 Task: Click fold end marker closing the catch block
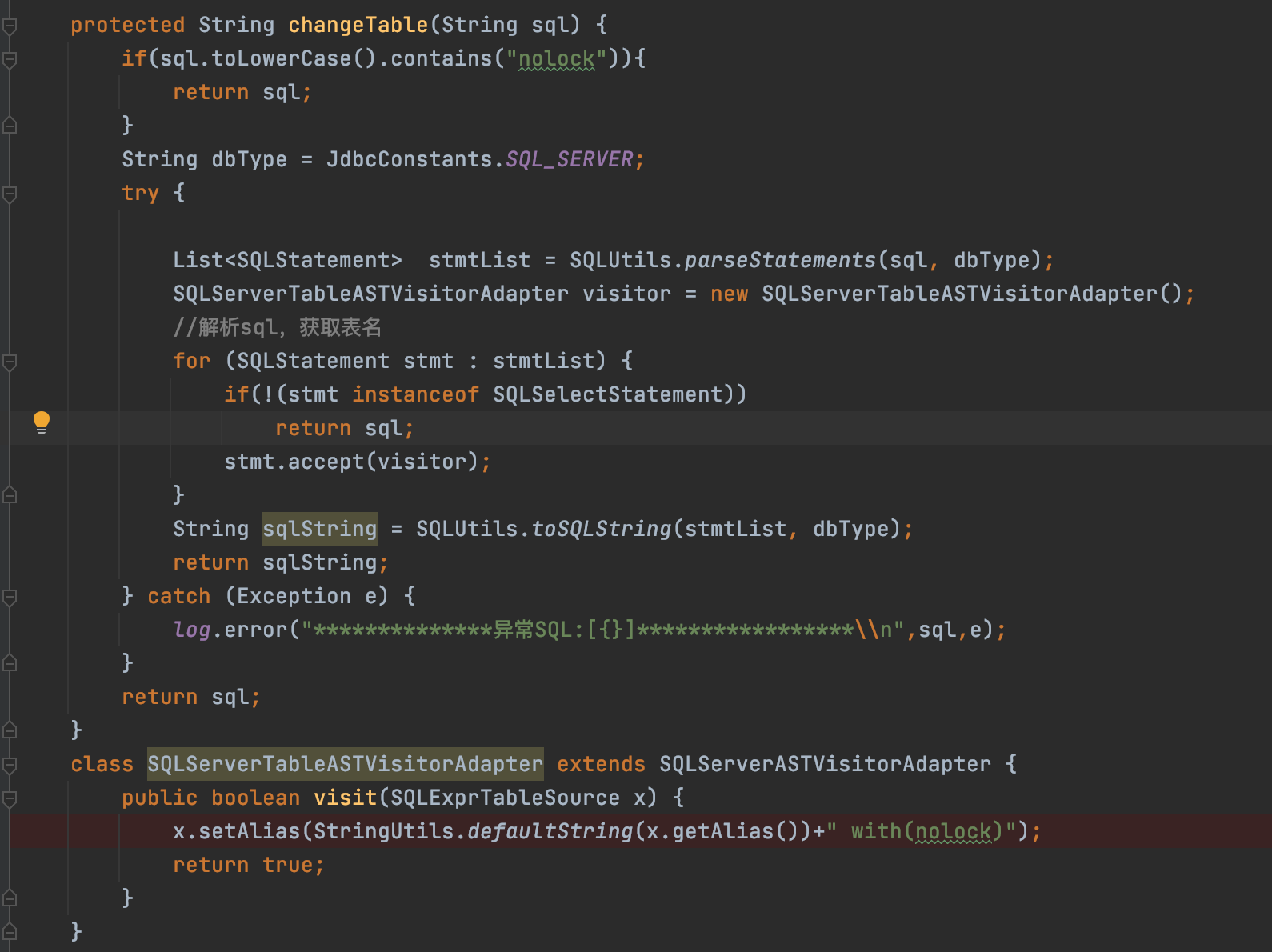(10, 663)
